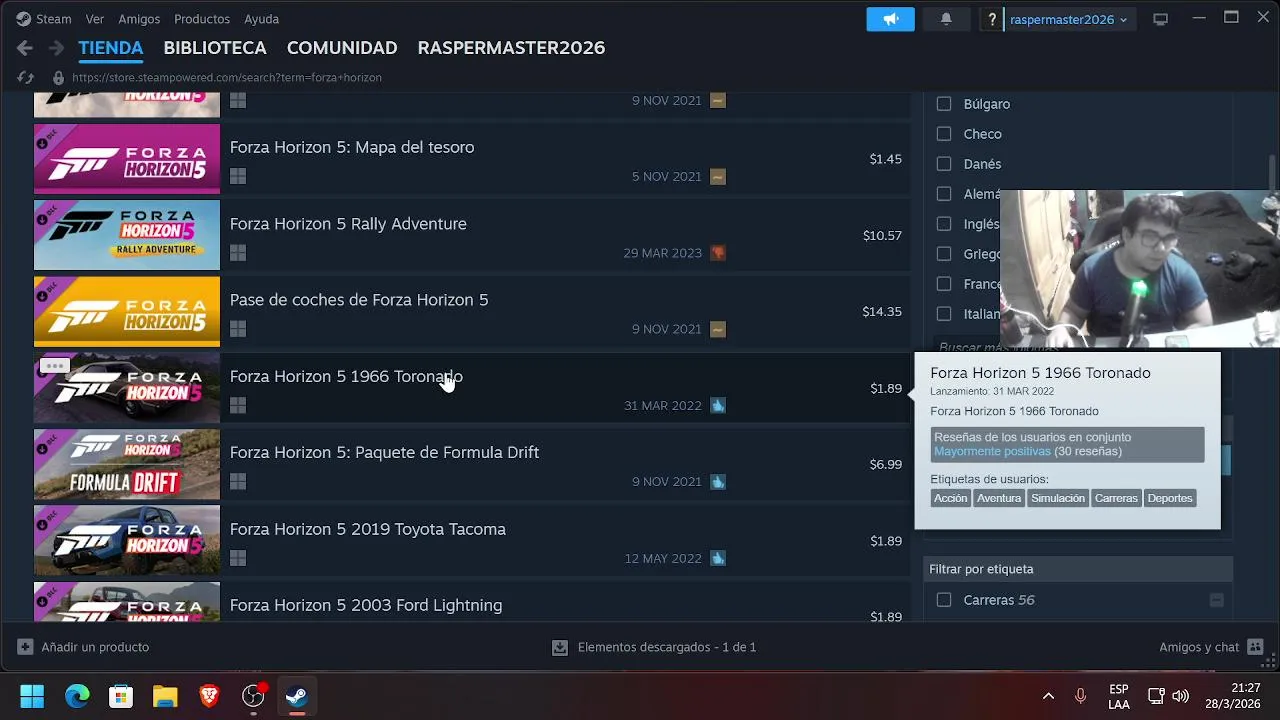Screen dimensions: 1280x720
Task: Click the forward navigation arrow
Action: [x=56, y=48]
